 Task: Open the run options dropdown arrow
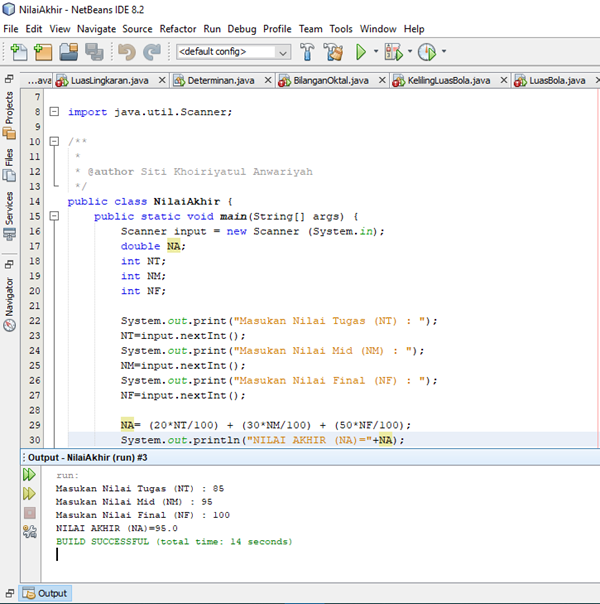click(x=375, y=51)
